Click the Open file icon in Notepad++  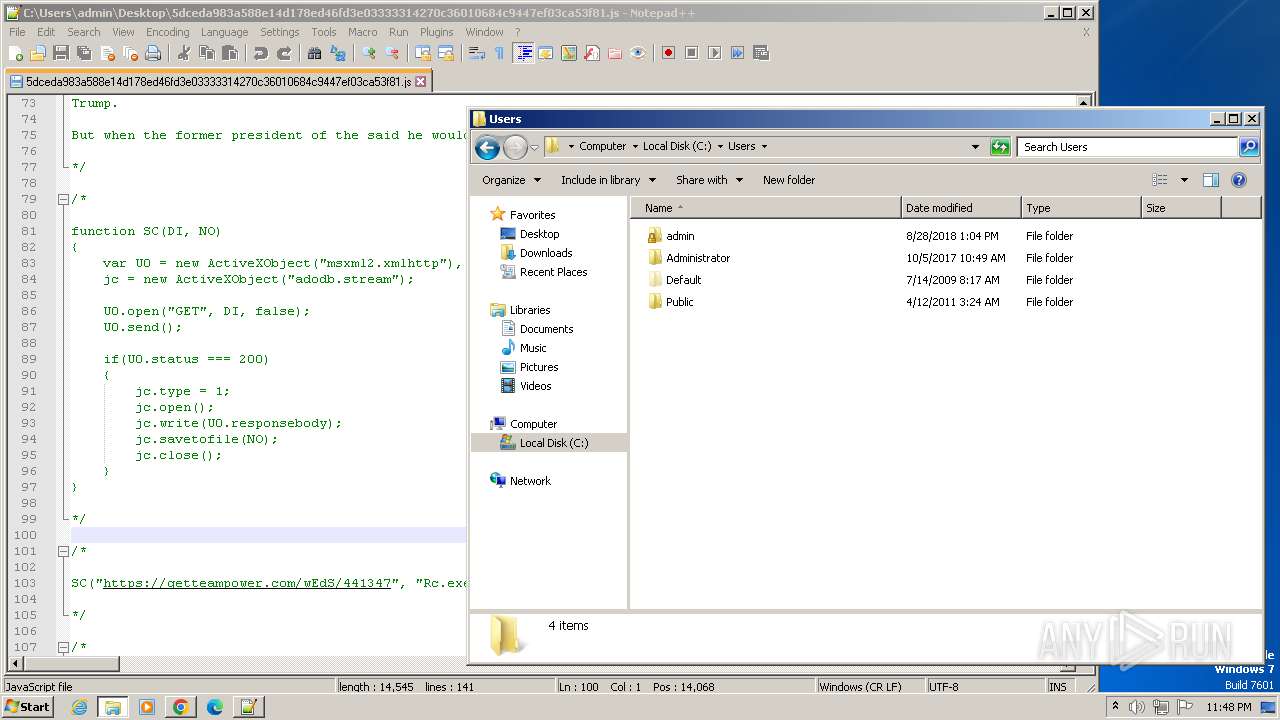[38, 53]
